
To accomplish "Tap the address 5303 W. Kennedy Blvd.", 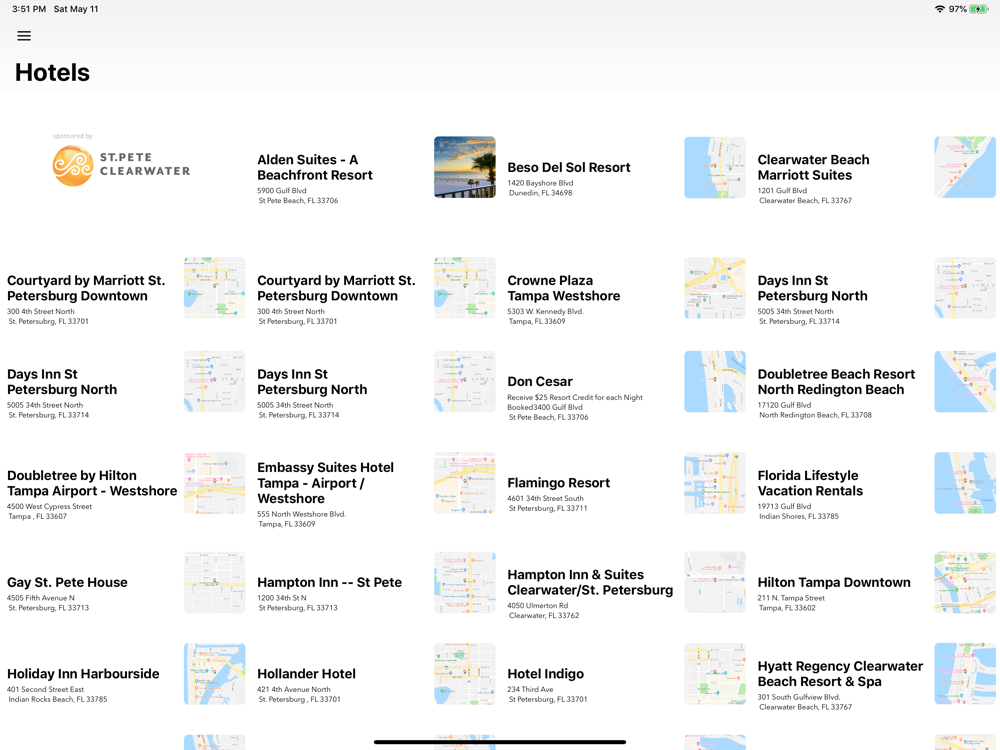I will pos(545,311).
